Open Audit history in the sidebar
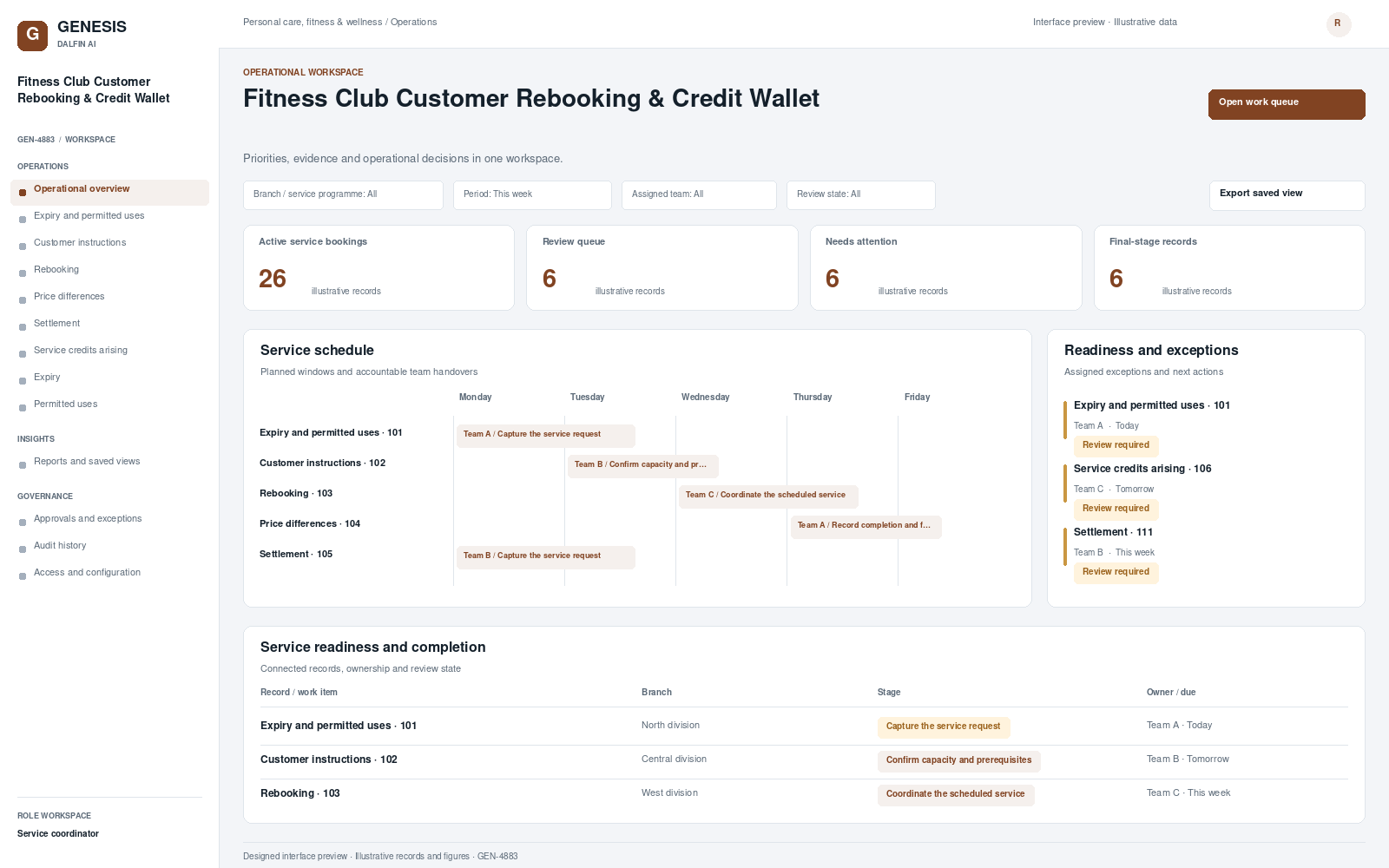 pos(109,546)
